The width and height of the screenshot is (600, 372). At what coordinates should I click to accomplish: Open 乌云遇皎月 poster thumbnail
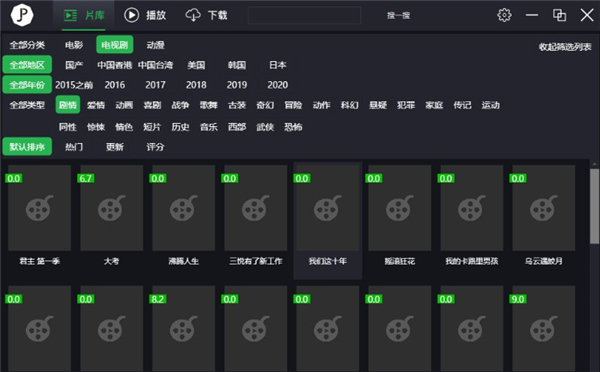[543, 208]
